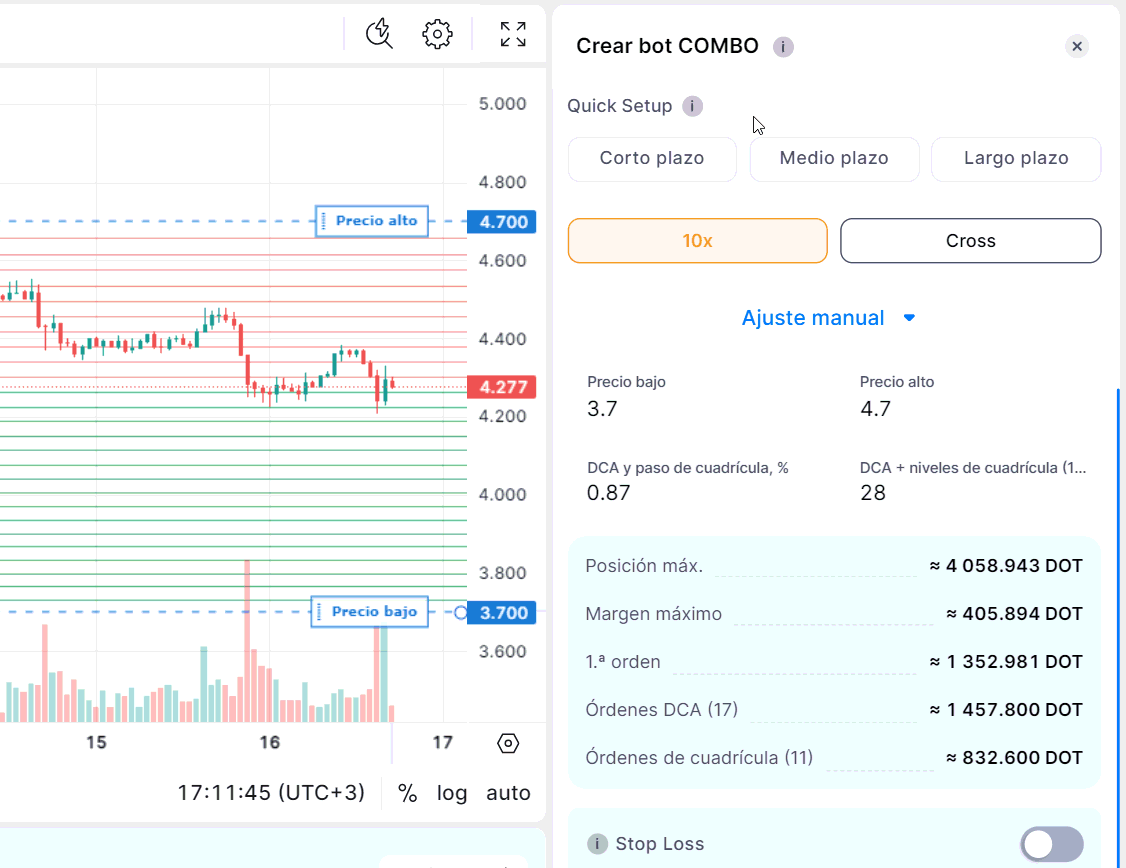This screenshot has height=868, width=1126.
Task: Click the chart quick search lightning icon
Action: tap(379, 34)
